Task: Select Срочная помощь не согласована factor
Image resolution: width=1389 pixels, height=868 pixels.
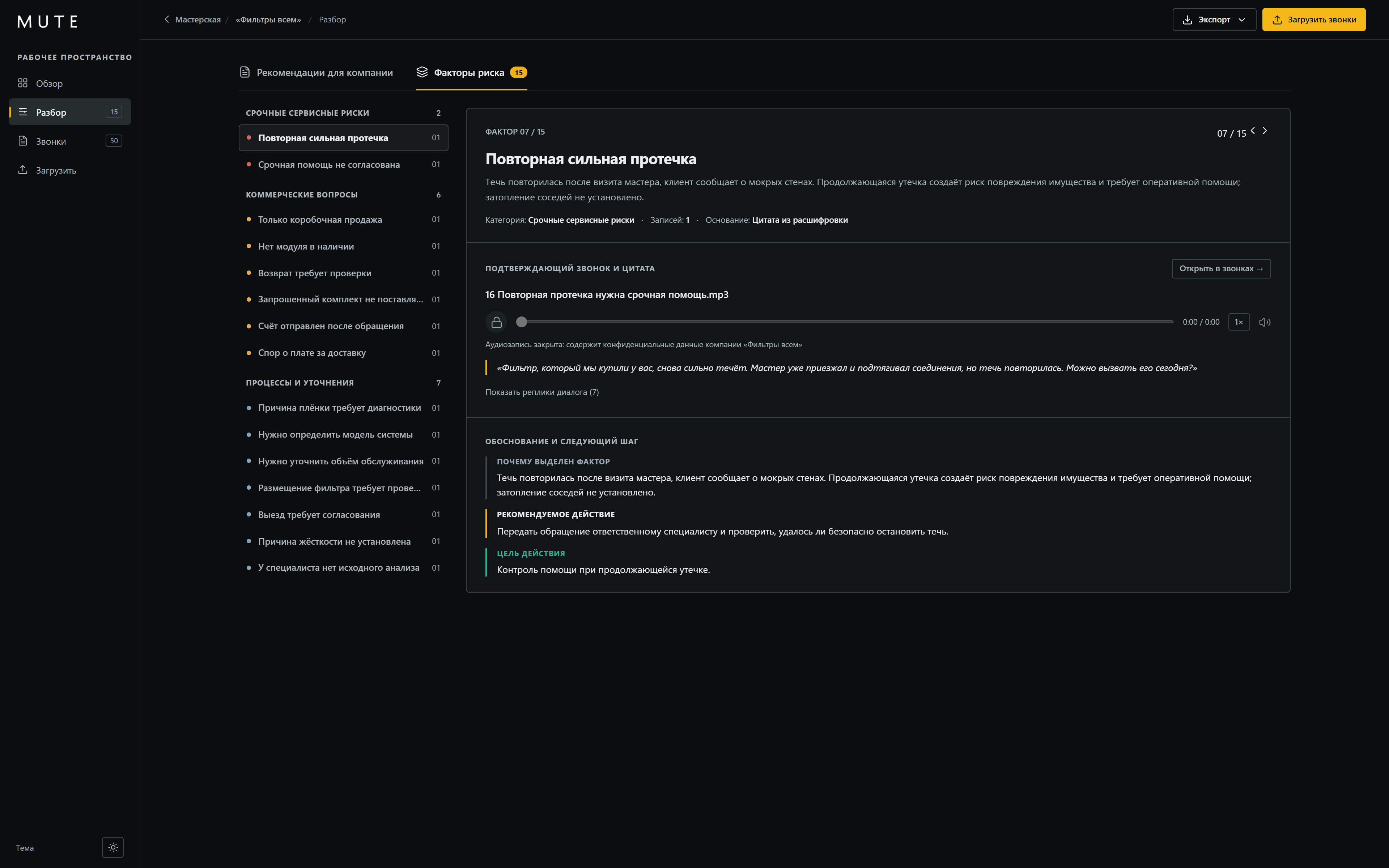Action: [x=343, y=165]
